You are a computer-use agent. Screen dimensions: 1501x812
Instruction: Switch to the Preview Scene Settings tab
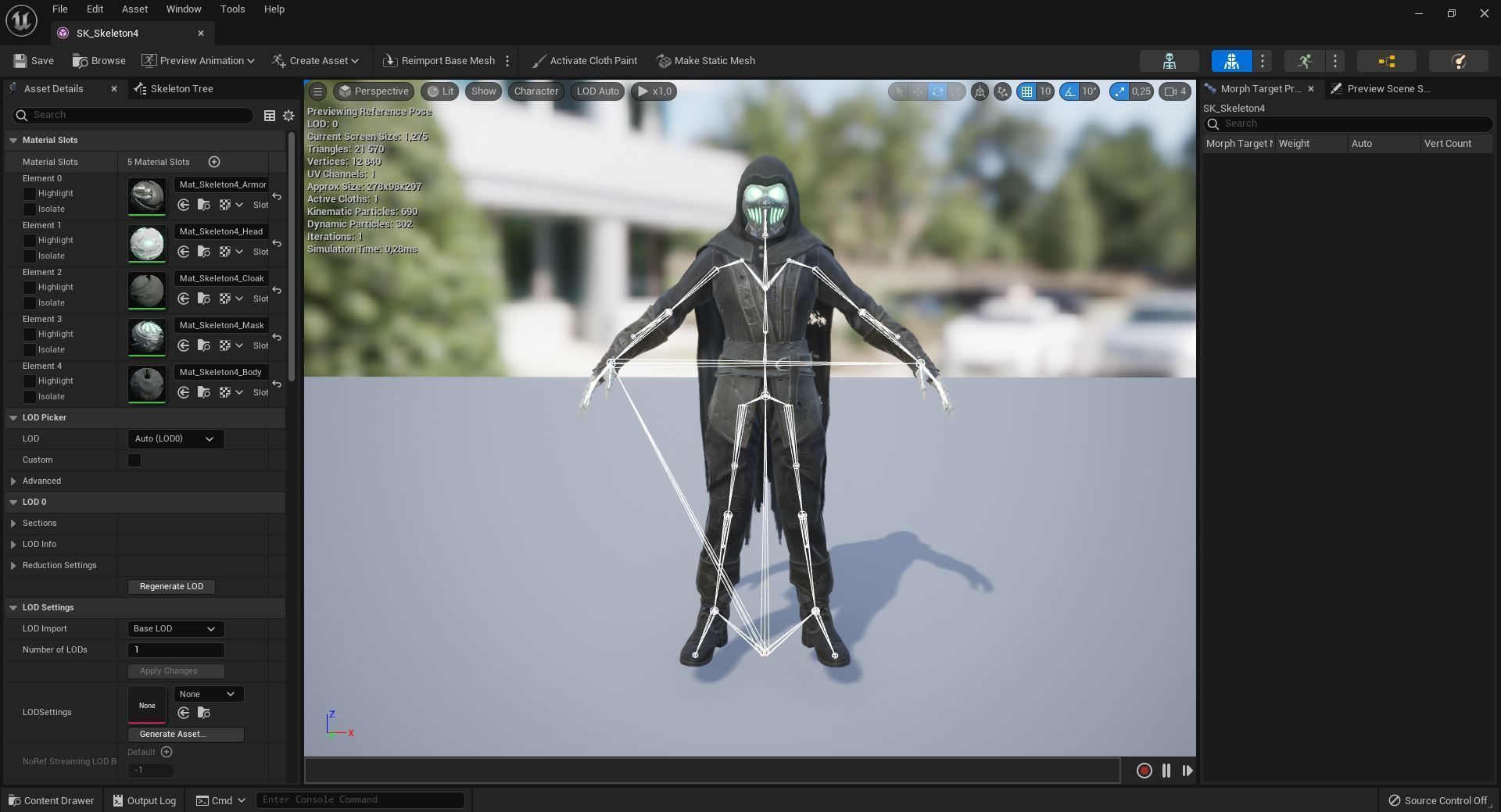tap(1381, 89)
